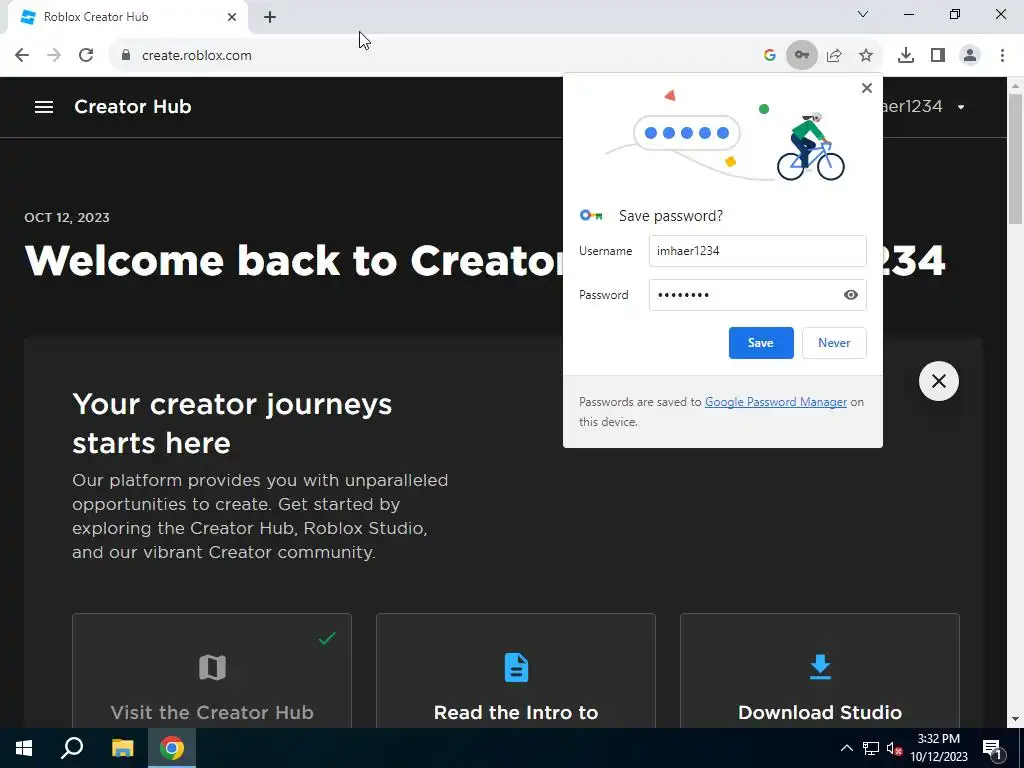Click the Password field in popup
The image size is (1024, 768).
[x=758, y=295]
